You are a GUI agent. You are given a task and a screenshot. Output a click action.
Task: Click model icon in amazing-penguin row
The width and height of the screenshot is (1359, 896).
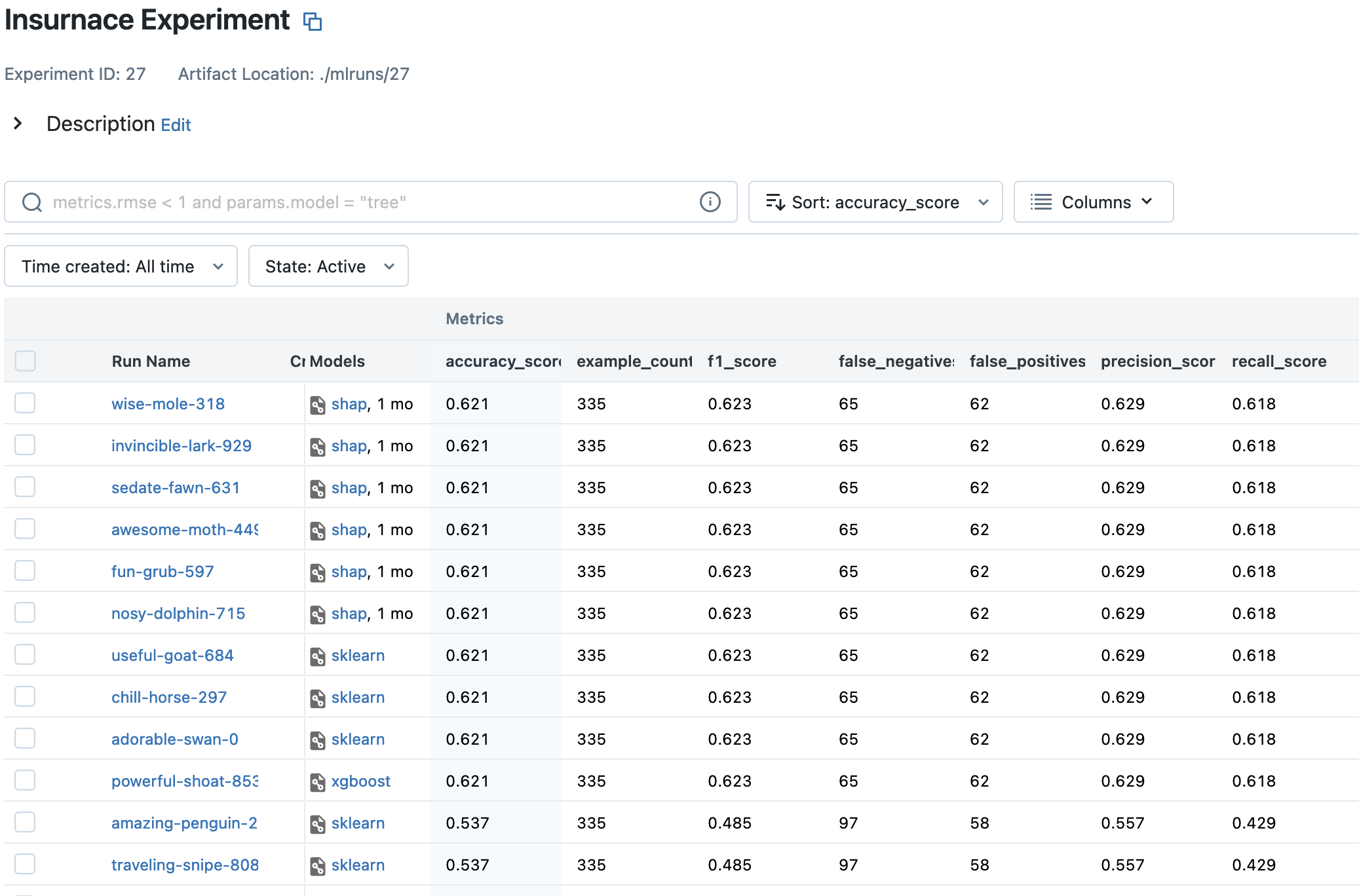pyautogui.click(x=318, y=824)
